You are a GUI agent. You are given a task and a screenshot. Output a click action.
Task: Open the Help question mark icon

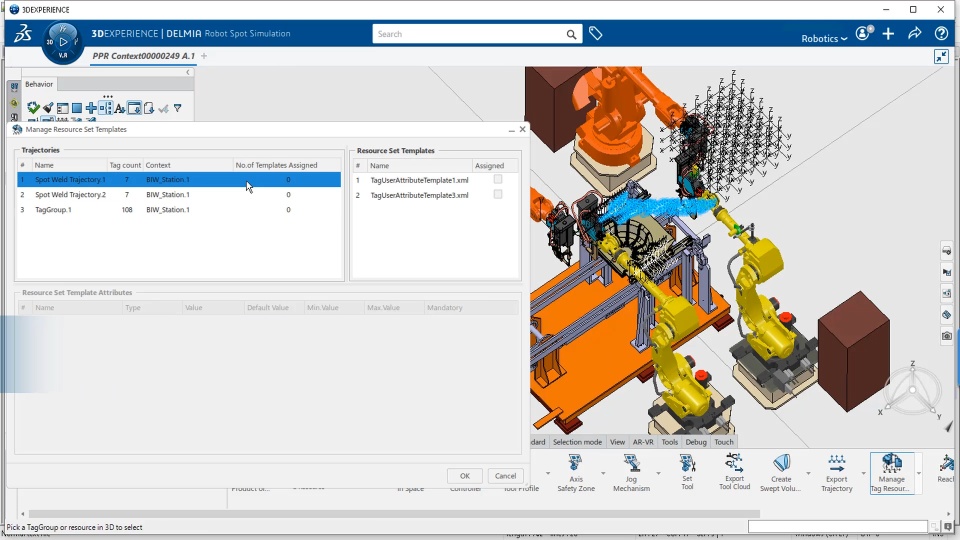(x=941, y=34)
